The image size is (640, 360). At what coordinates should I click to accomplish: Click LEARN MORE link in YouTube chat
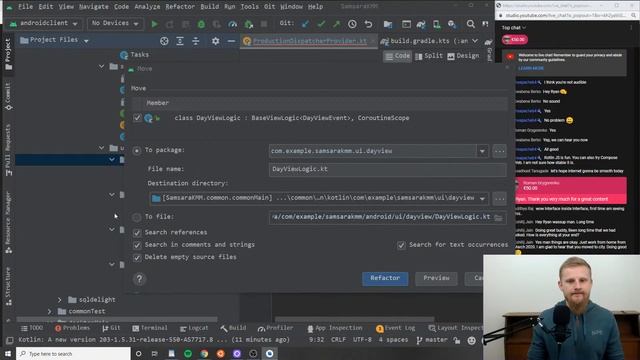click(531, 68)
